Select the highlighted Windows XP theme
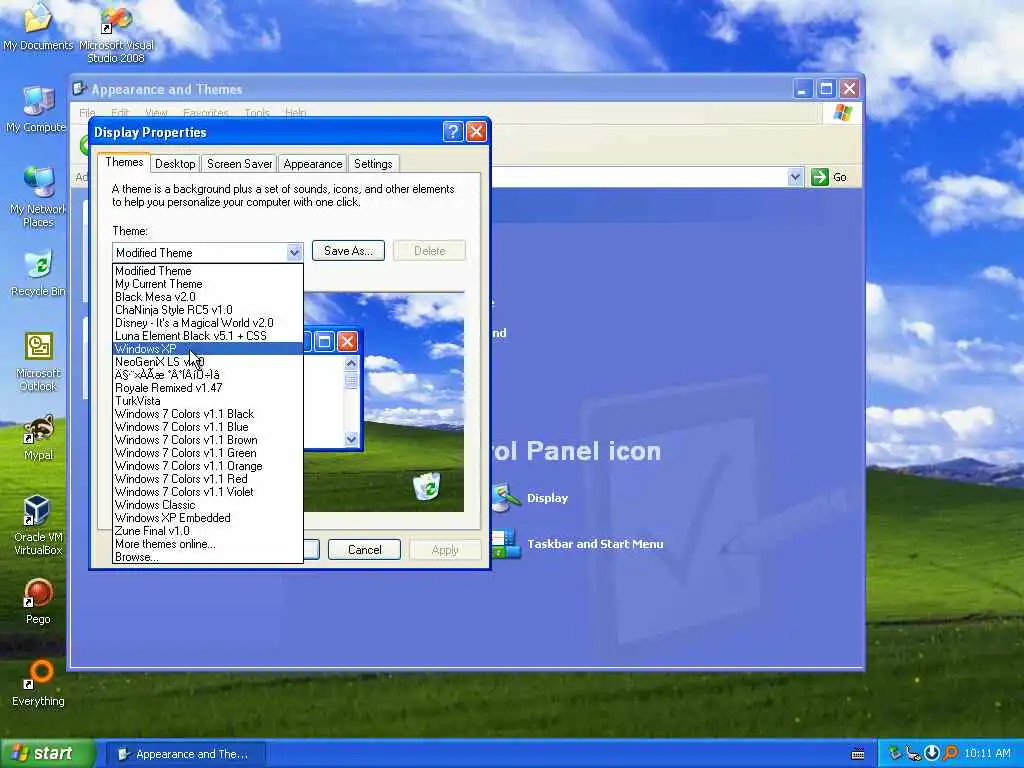The image size is (1024, 768). (x=208, y=349)
